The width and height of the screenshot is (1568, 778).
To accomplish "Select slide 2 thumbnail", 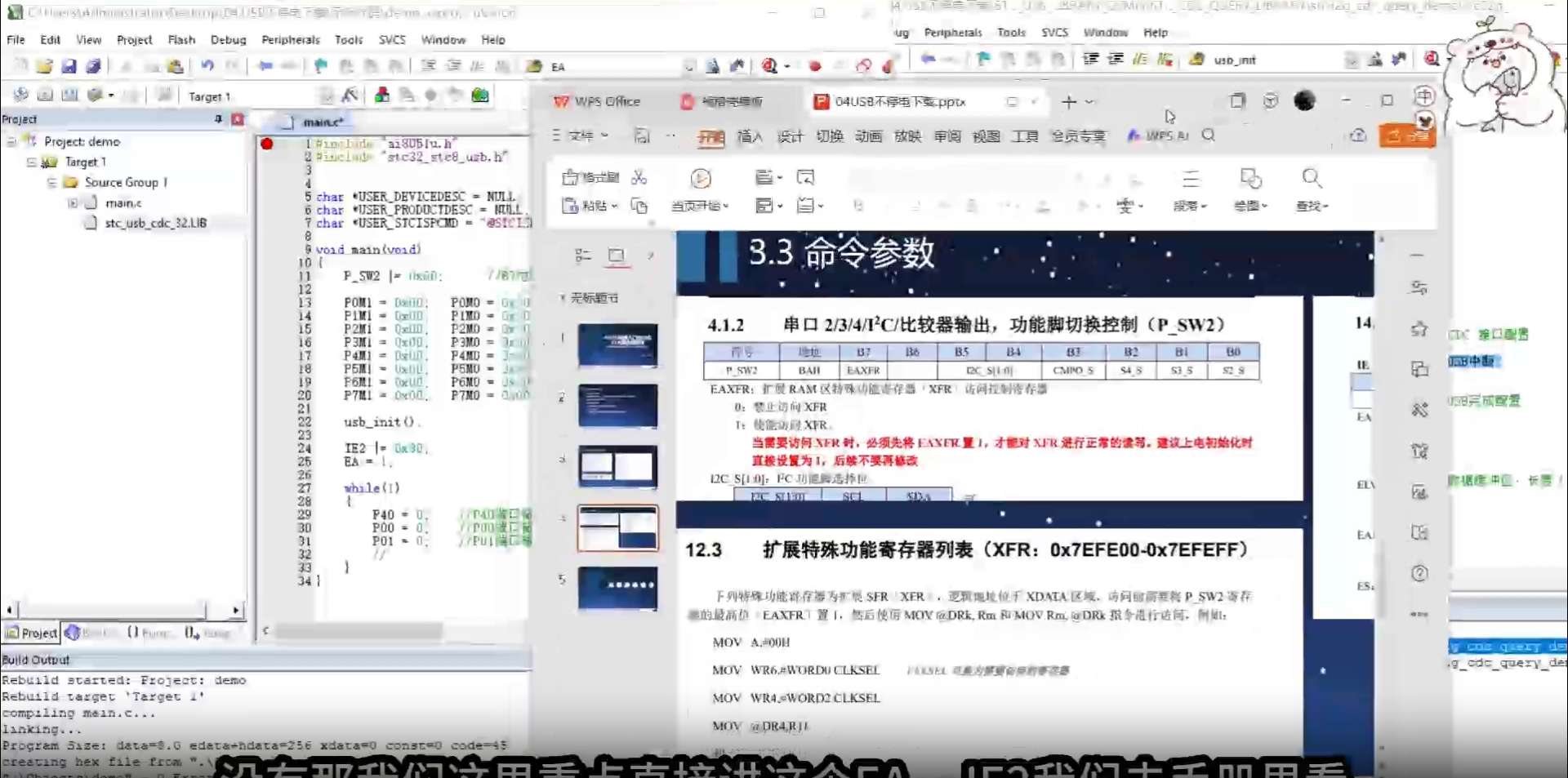I will click(617, 406).
